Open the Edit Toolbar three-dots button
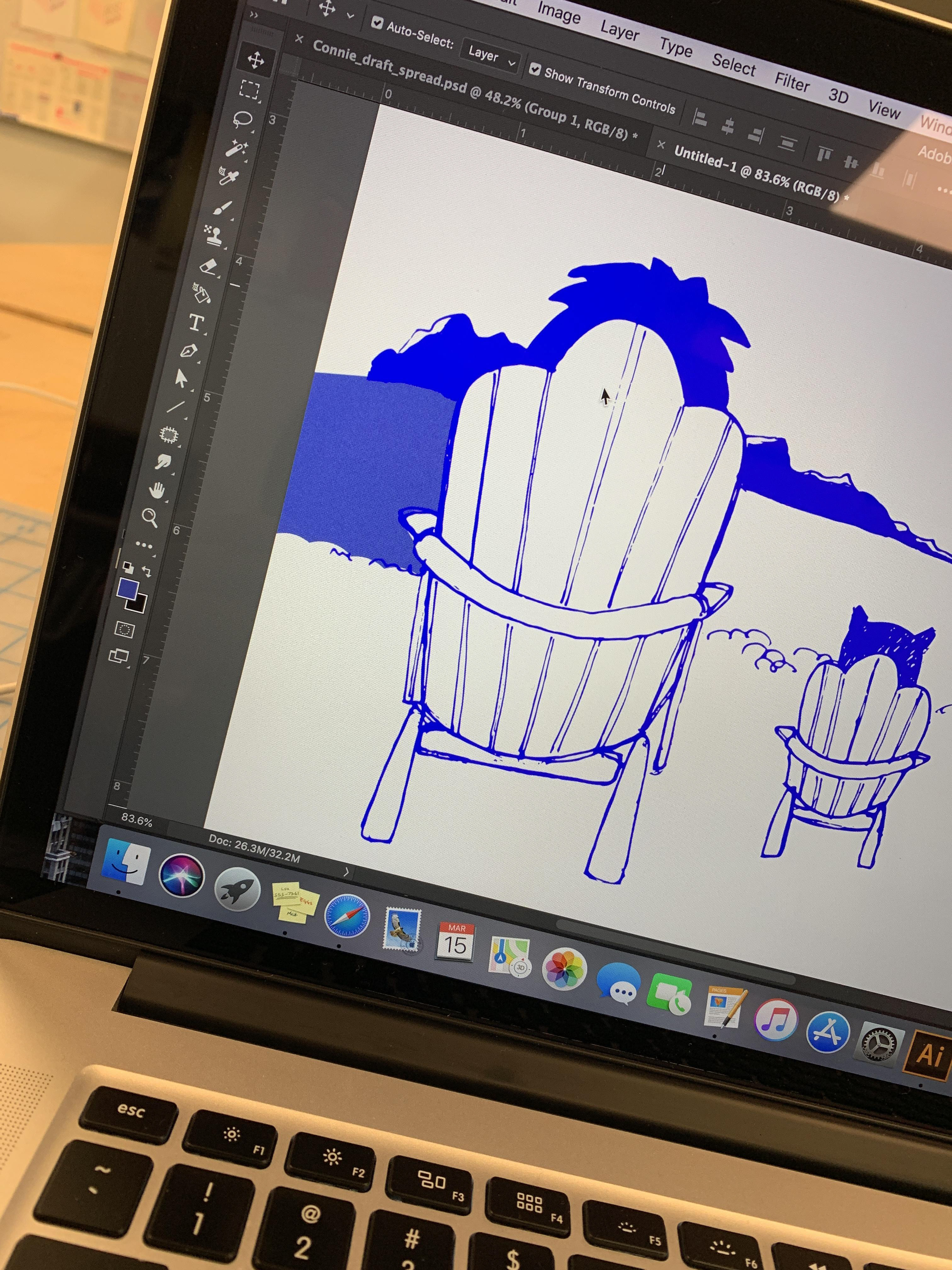 (x=144, y=545)
